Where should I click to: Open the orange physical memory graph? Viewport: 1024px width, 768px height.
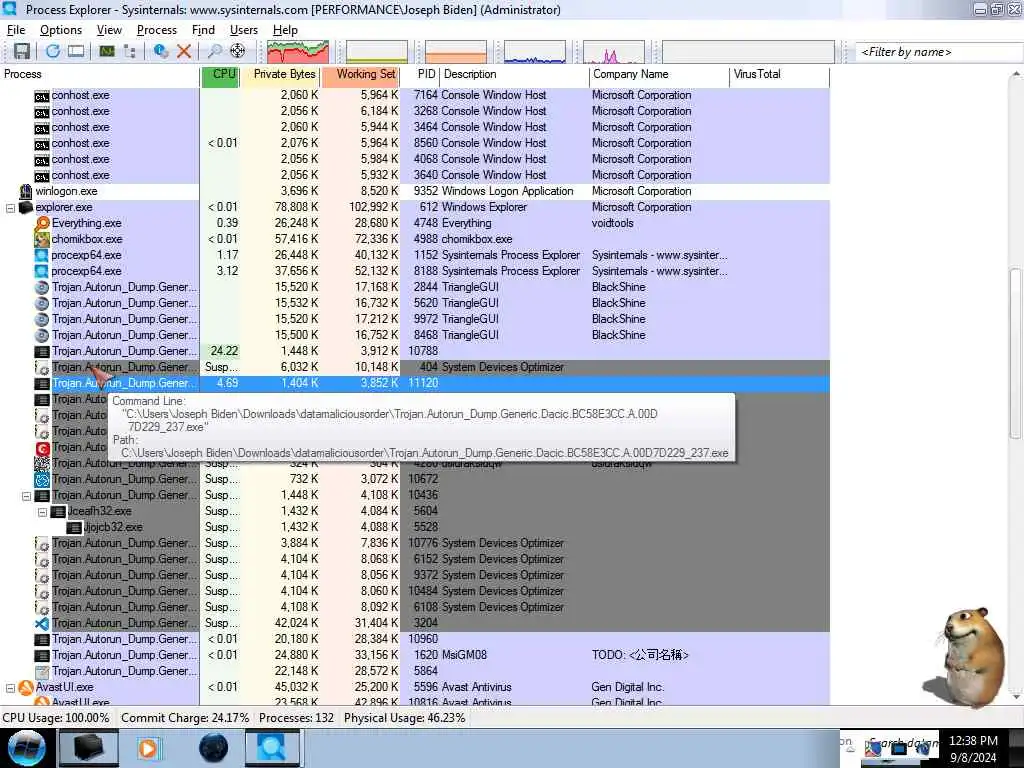[456, 52]
